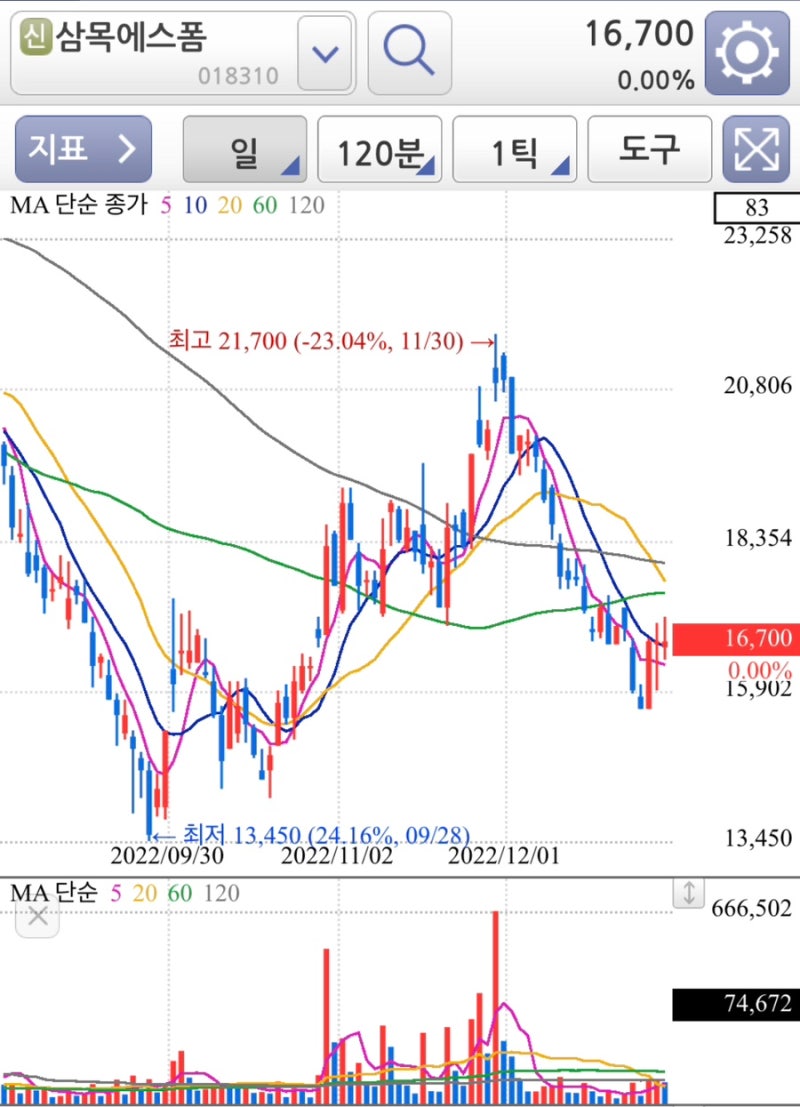The image size is (800, 1107).
Task: Tap the 120 MA price legend value
Action: pyautogui.click(x=306, y=205)
